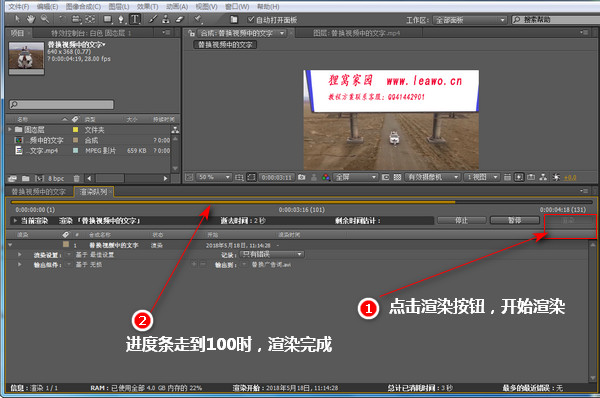Select the arrow Selection tool

[x=17, y=19]
